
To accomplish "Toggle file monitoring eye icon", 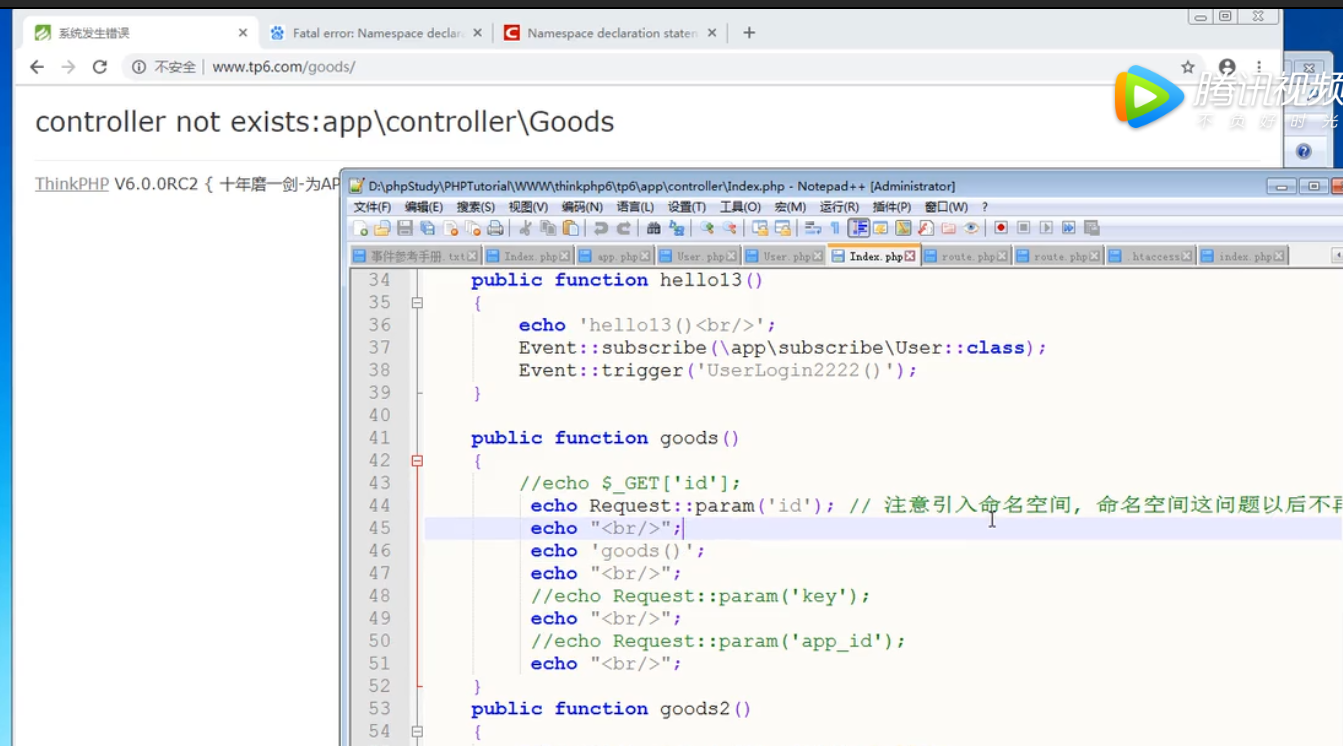I will click(971, 228).
